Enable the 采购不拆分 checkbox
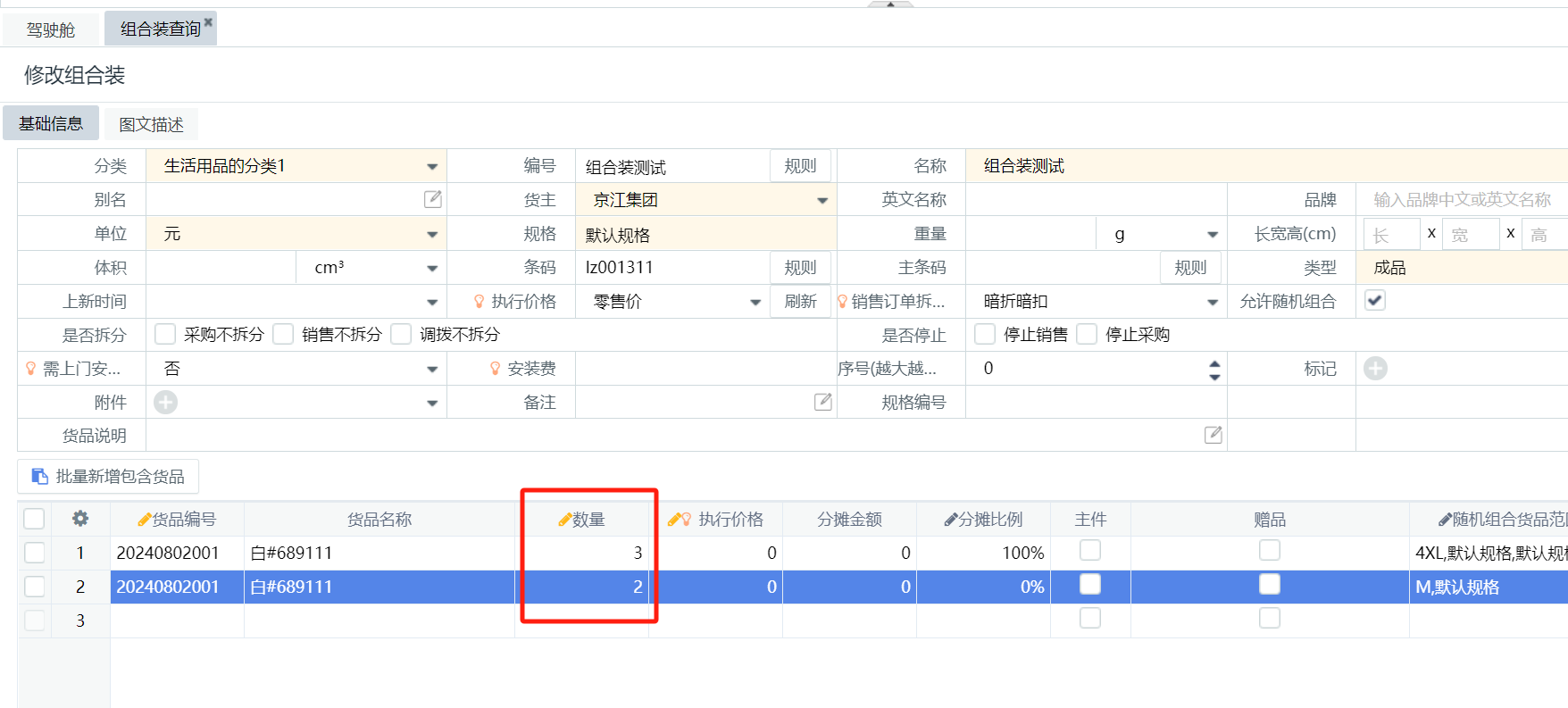Image resolution: width=1568 pixels, height=708 pixels. [165, 335]
